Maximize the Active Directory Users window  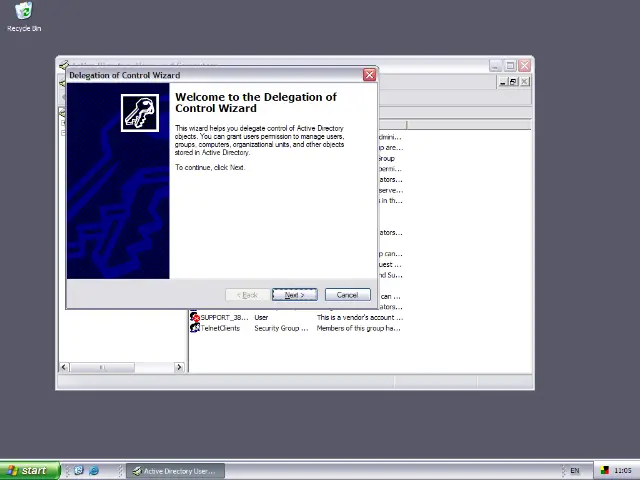point(510,65)
